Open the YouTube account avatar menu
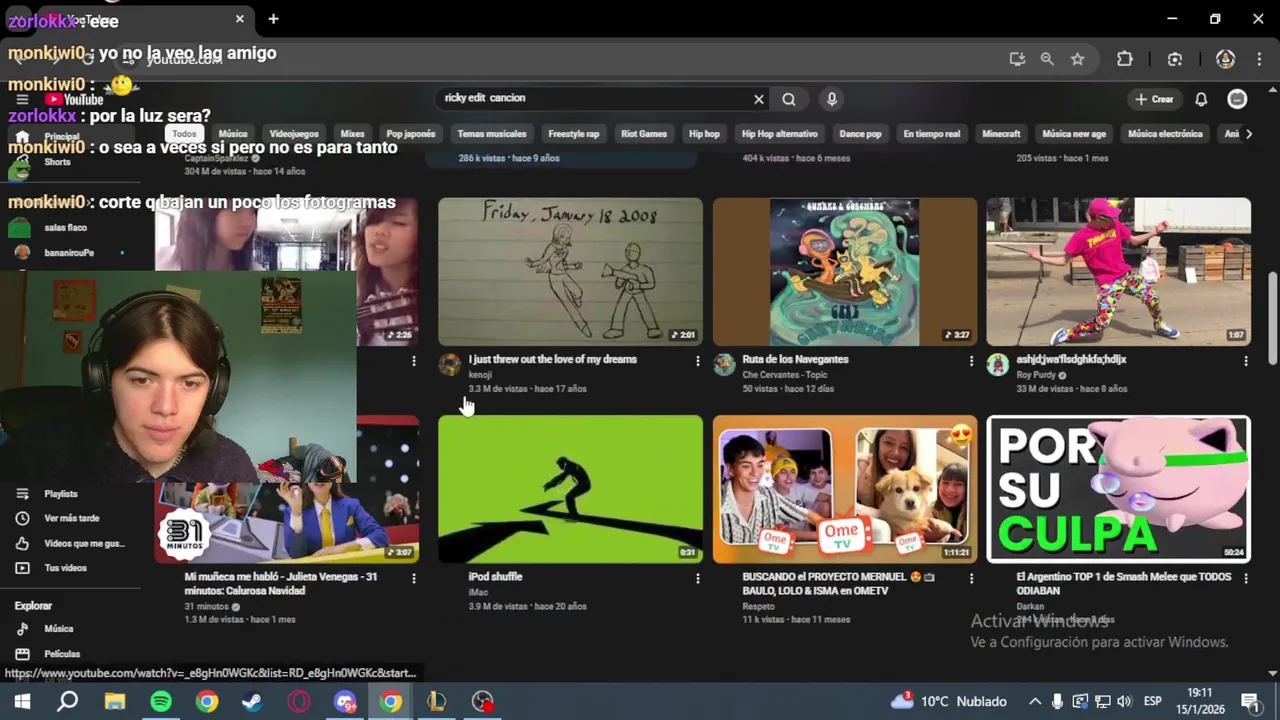Screen dimensions: 1280x720 tap(1237, 99)
